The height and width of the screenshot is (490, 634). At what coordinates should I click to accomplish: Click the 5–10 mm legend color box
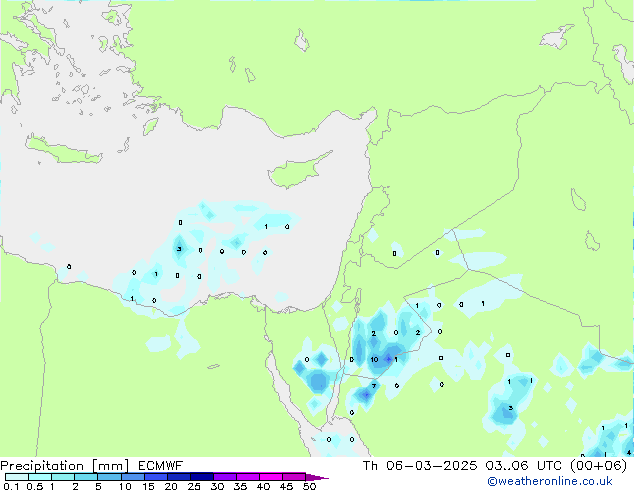pyautogui.click(x=109, y=477)
